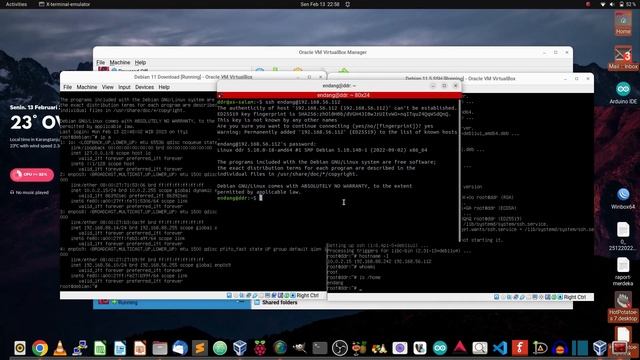The height and width of the screenshot is (360, 640).
Task: Open raport-merdeka file on the desktop
Action: 623,271
